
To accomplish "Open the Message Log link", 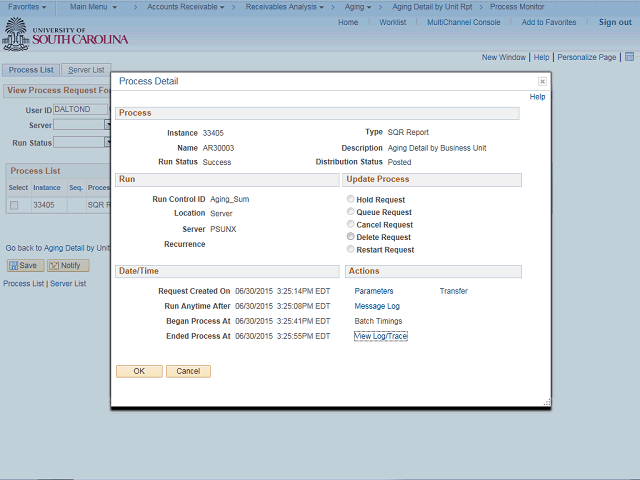I will 377,306.
